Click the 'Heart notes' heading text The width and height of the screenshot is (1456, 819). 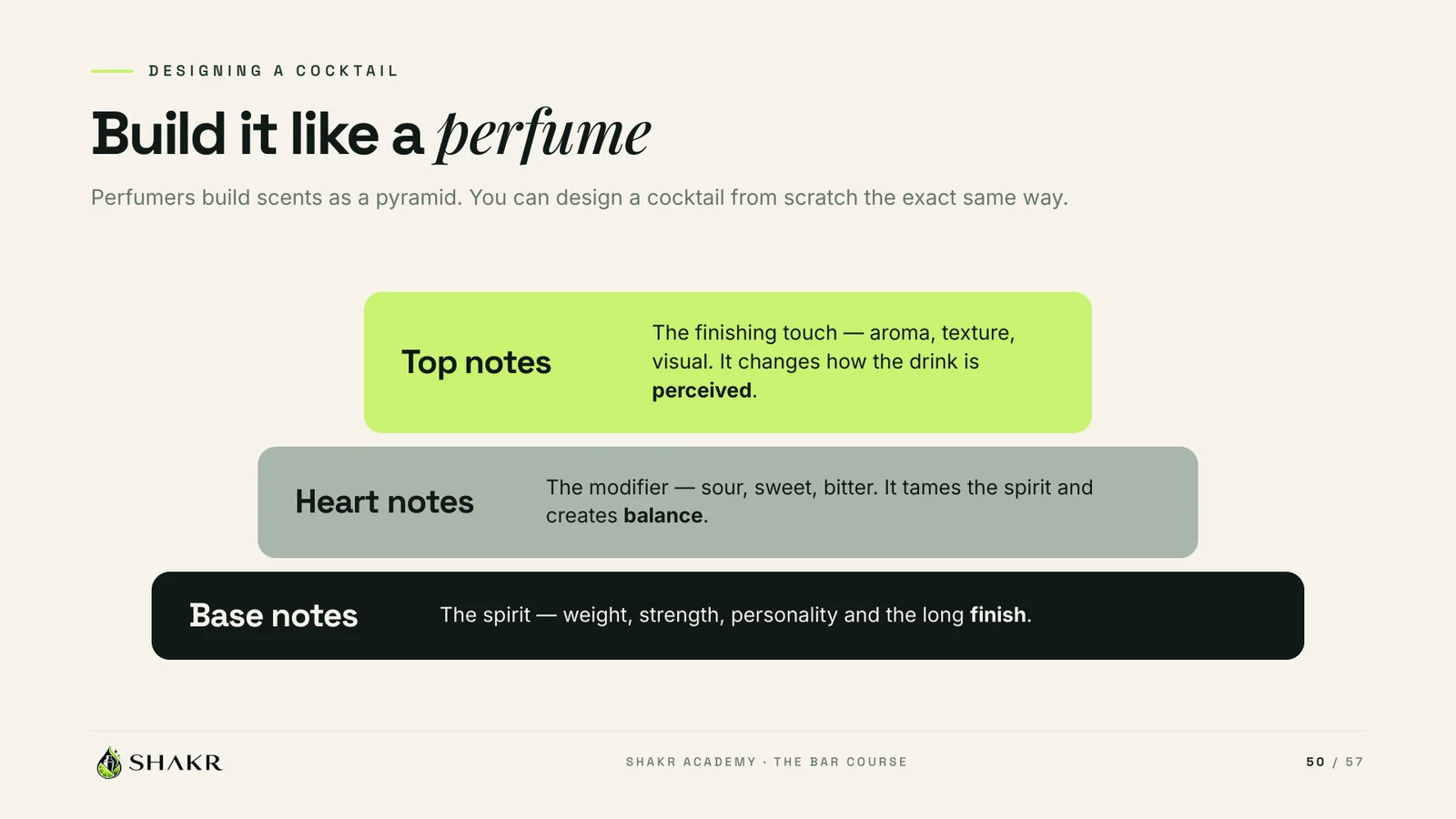pos(384,502)
